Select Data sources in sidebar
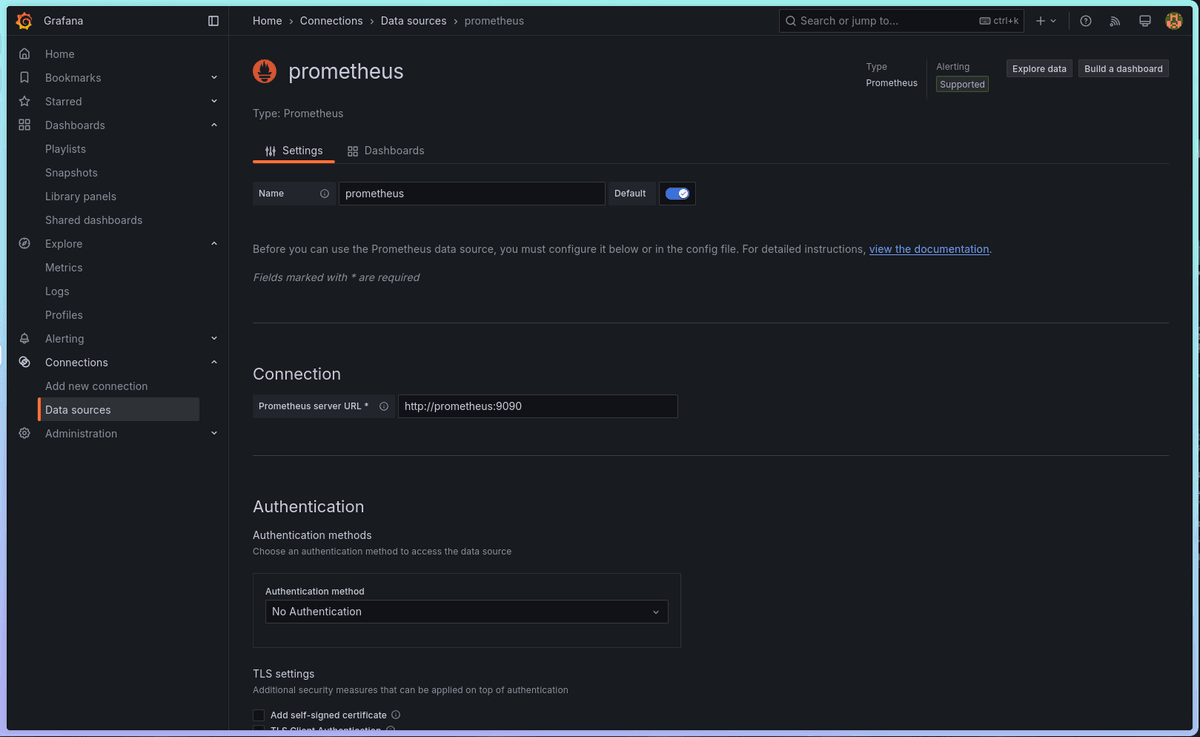The height and width of the screenshot is (737, 1200). pyautogui.click(x=119, y=410)
